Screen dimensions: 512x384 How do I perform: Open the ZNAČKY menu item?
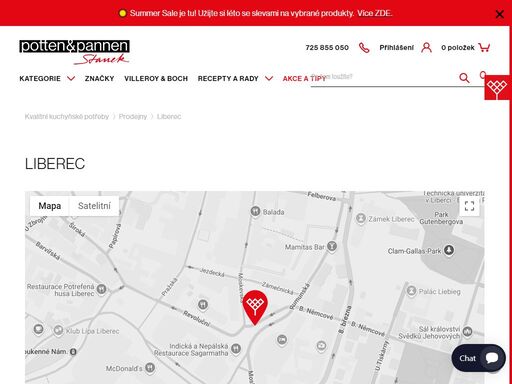click(x=99, y=79)
